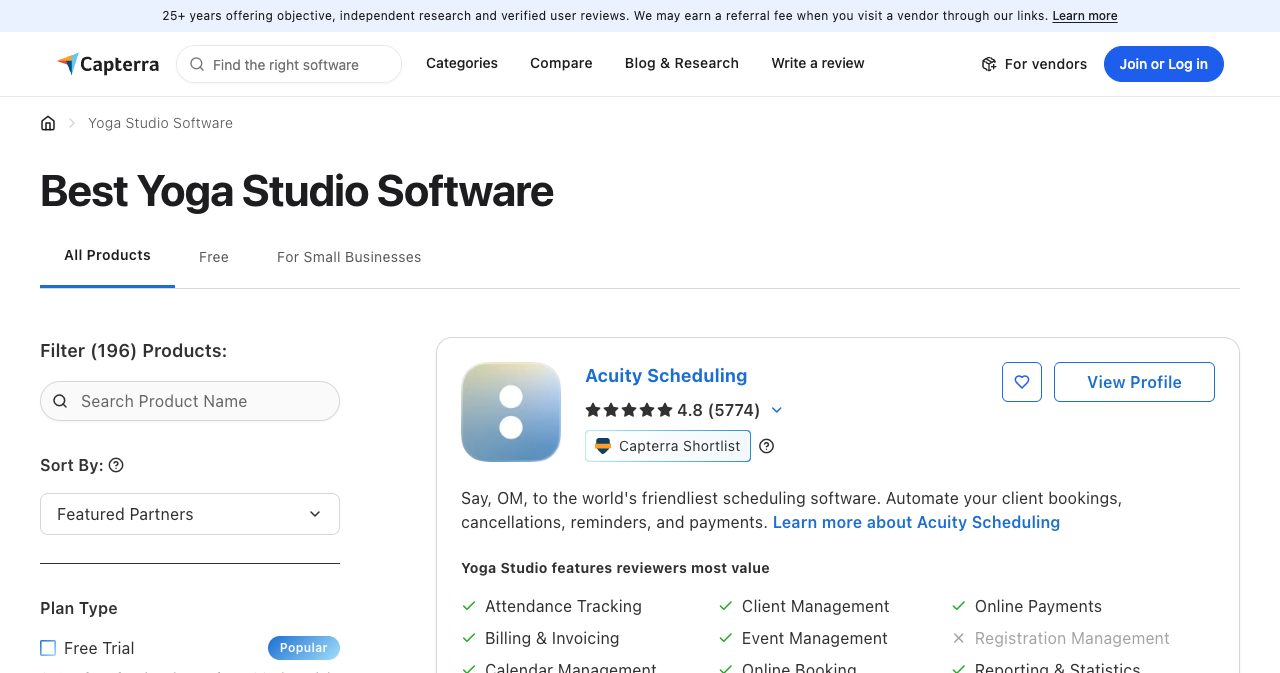This screenshot has height=673, width=1280.
Task: Click the Plan Type filter heading
Action: point(79,608)
